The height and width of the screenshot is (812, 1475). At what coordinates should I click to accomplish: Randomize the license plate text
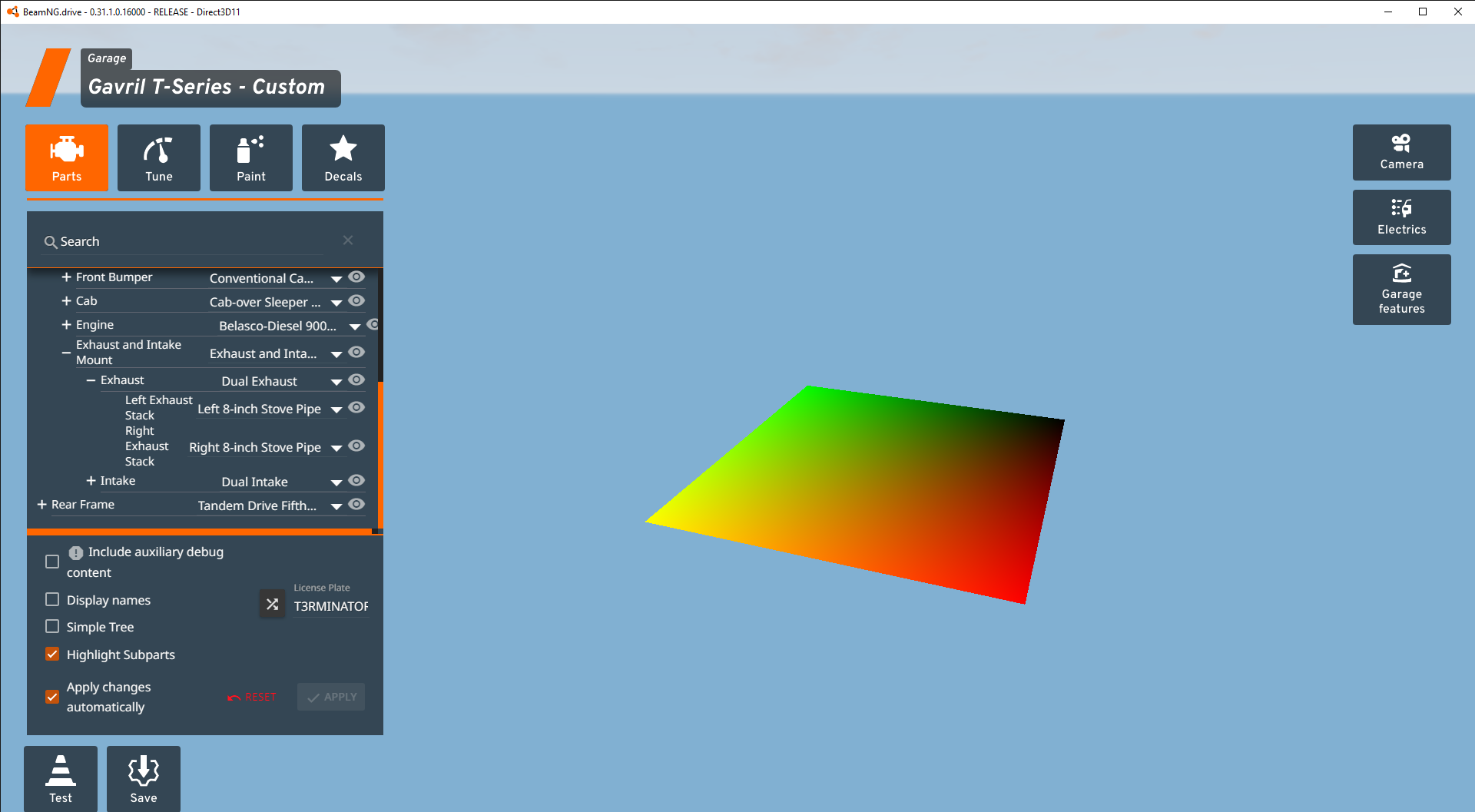pos(272,605)
